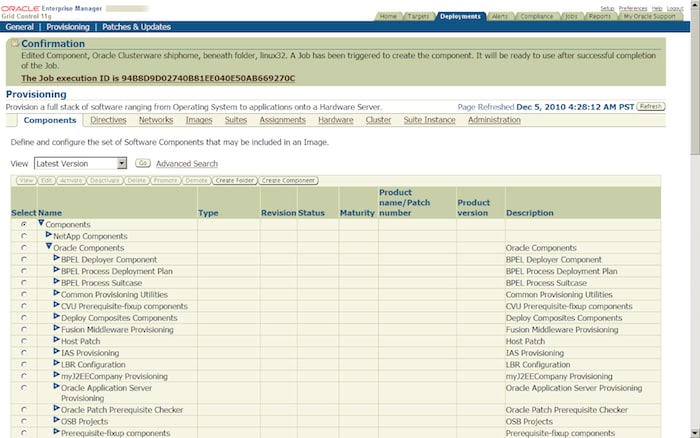Image resolution: width=700 pixels, height=438 pixels.
Task: Click the Create Component button
Action: tap(288, 180)
